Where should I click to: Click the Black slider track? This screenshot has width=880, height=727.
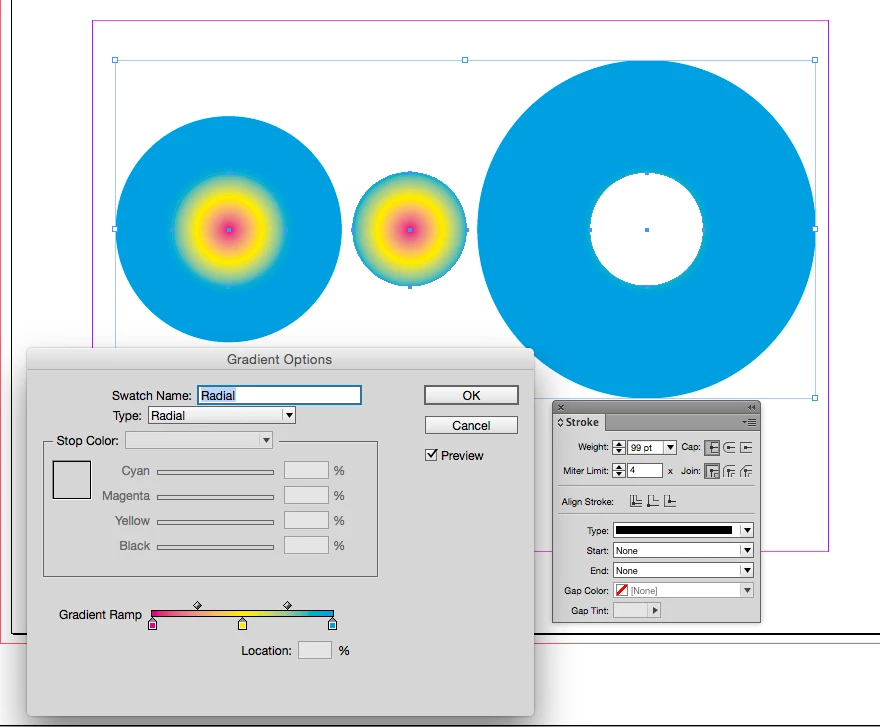click(216, 547)
